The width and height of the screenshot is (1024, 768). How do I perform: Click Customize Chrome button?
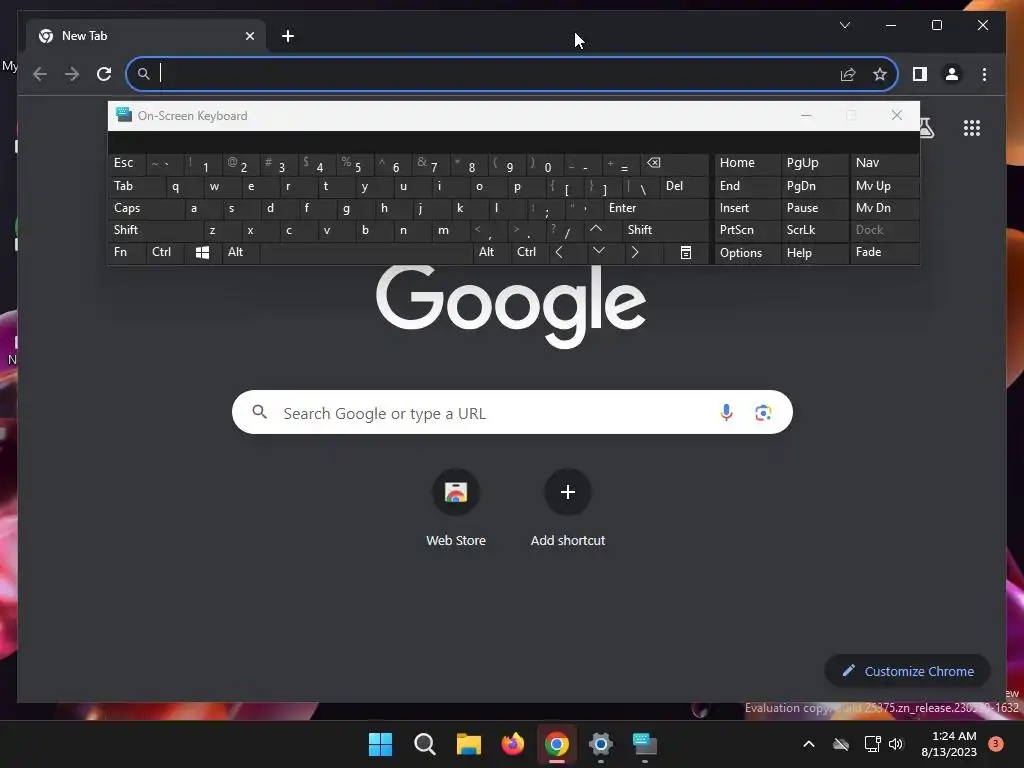point(907,671)
